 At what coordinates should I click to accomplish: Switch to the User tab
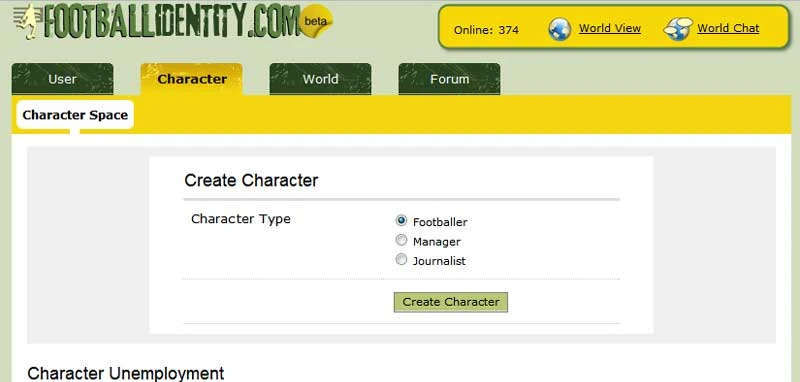coord(62,79)
